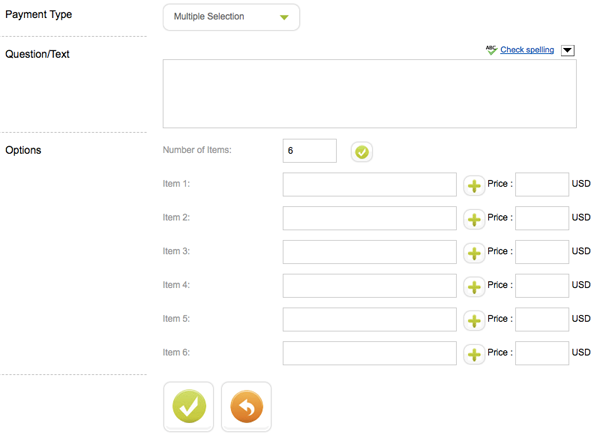The height and width of the screenshot is (435, 600).
Task: Click the green plus icon beside Item 3
Action: [x=474, y=253]
